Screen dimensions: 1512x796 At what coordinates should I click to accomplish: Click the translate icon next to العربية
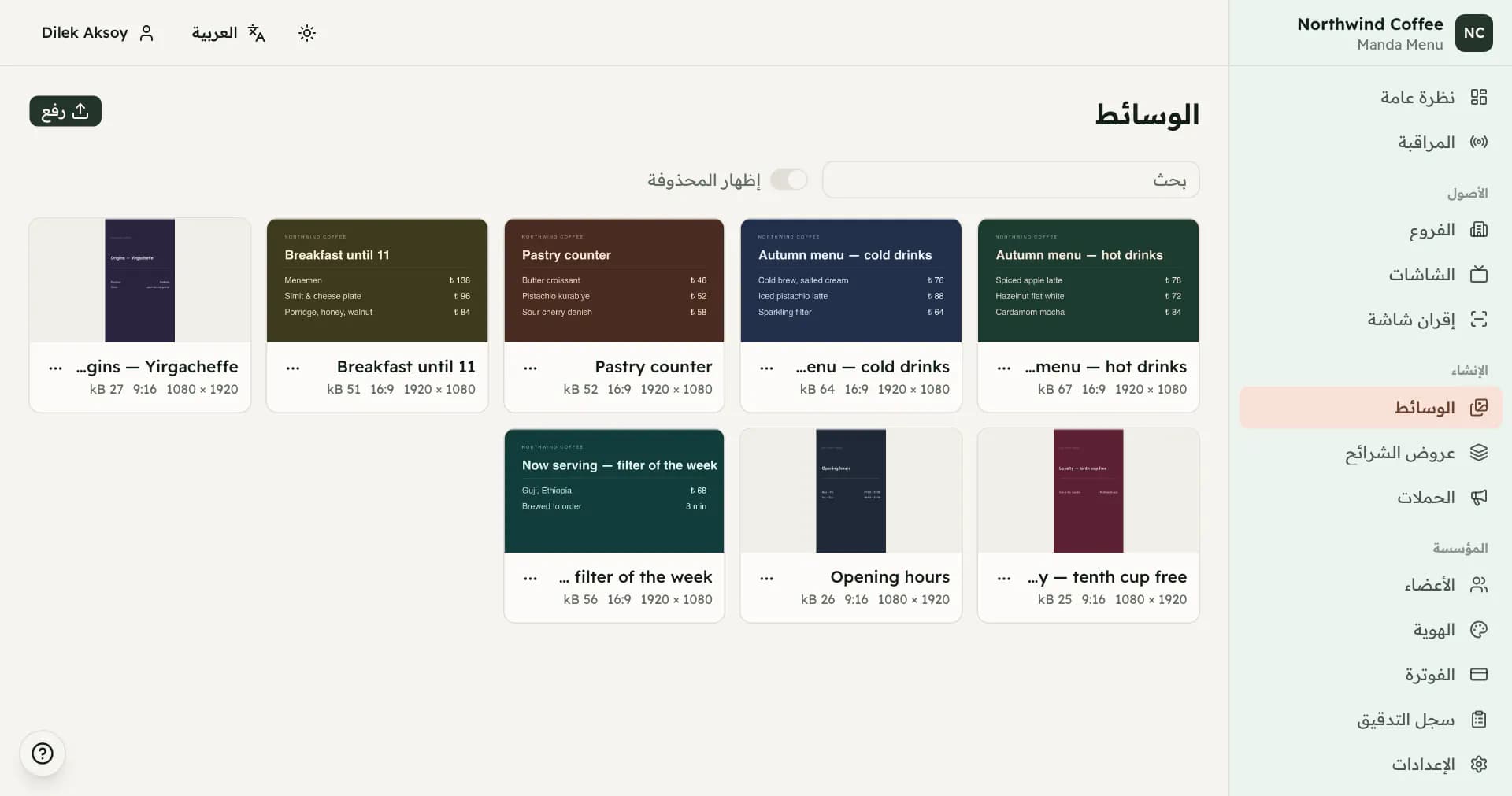(x=256, y=33)
